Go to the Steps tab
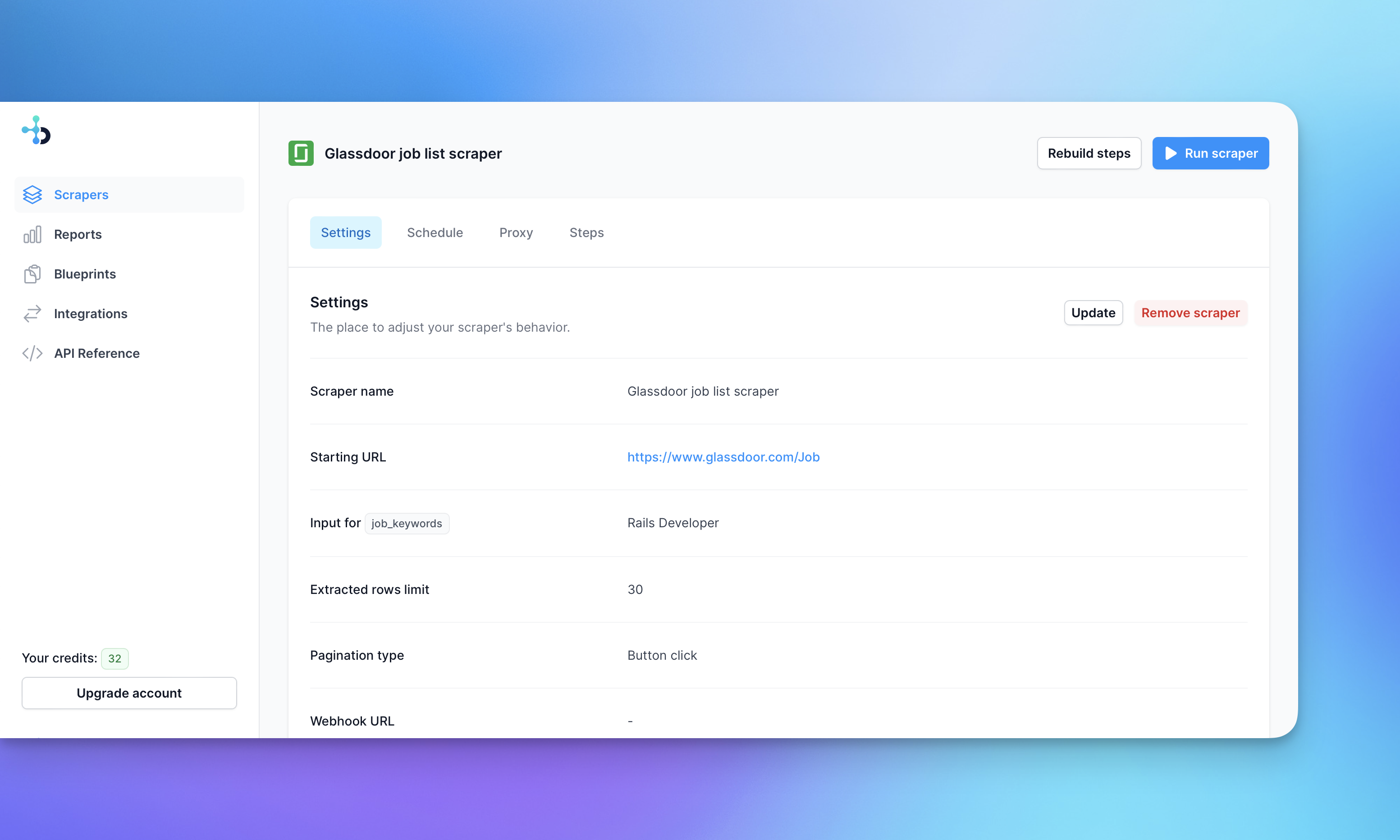This screenshot has width=1400, height=840. click(x=586, y=233)
